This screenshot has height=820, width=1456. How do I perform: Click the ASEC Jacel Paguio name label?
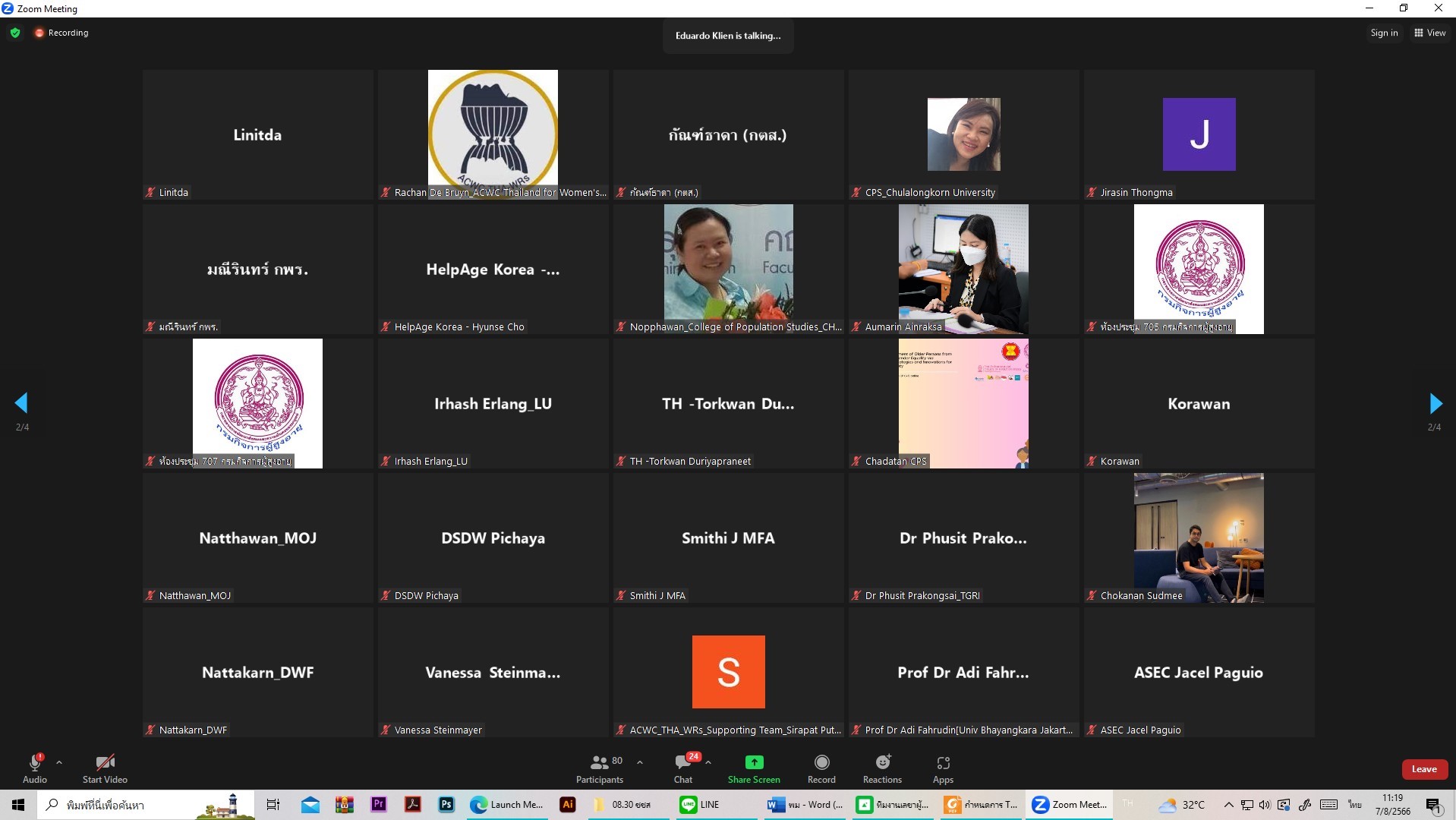click(1140, 730)
